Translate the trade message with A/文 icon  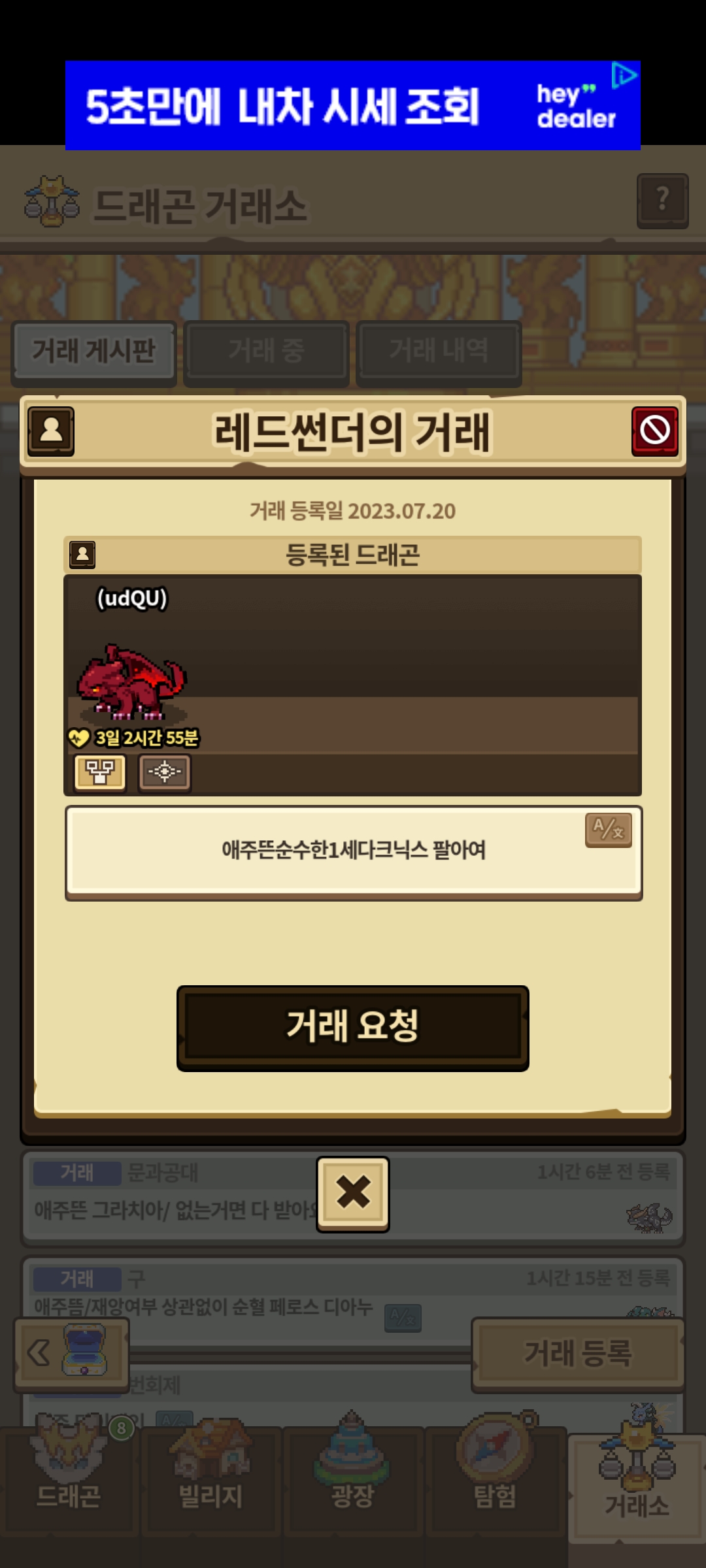click(608, 830)
